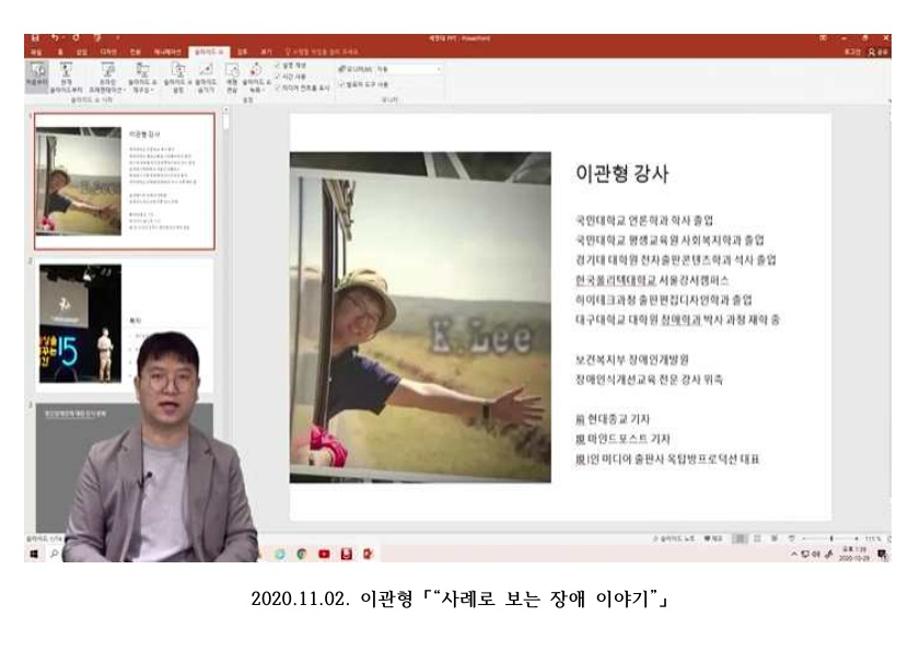Select the first slide thumbnail

coord(124,180)
